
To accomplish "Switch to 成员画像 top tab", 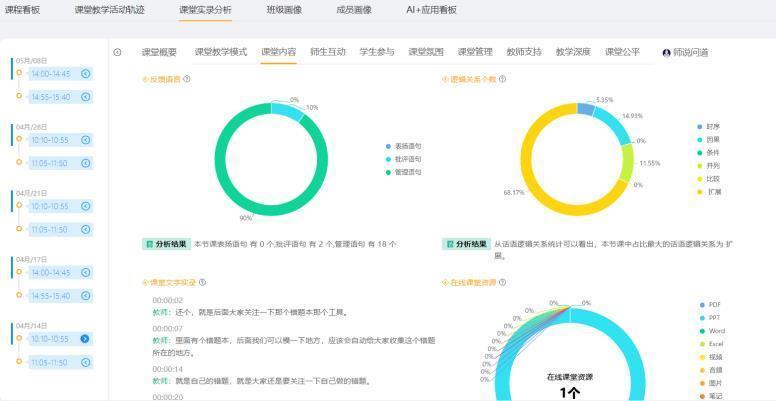I will pyautogui.click(x=353, y=10).
